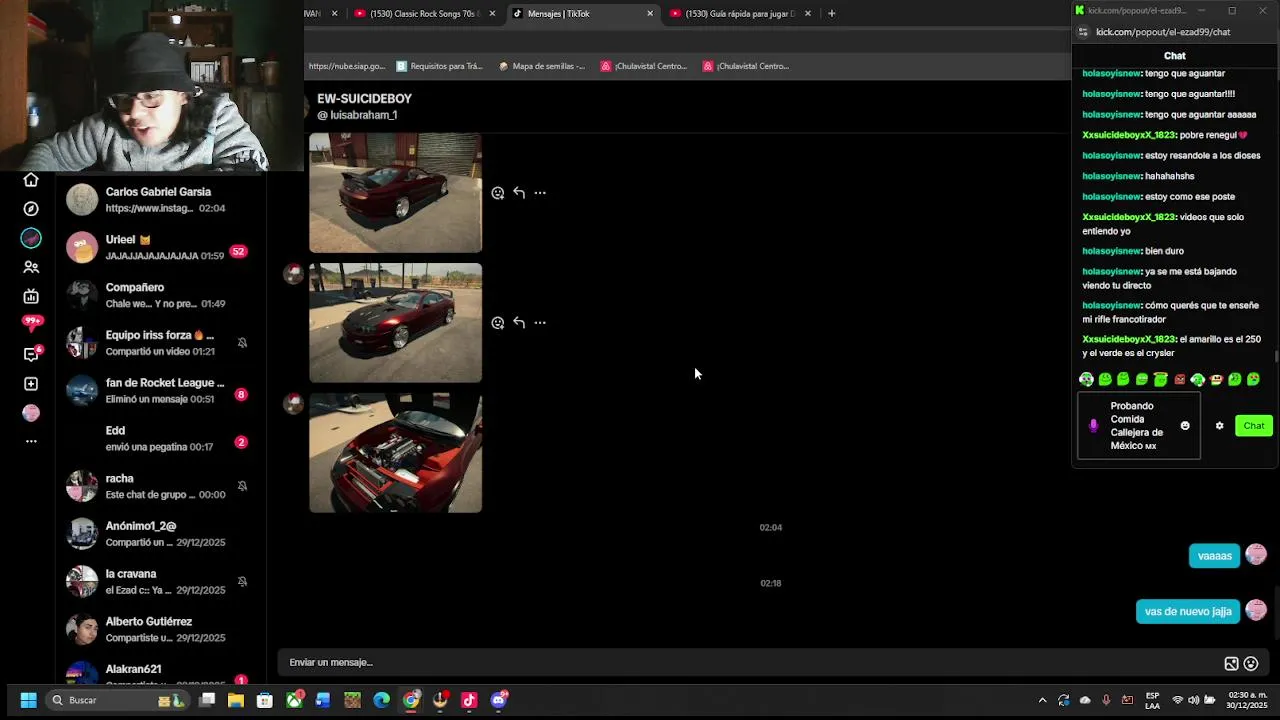Open emoji picker in Kick chat input
This screenshot has height=720, width=1280.
1185,426
